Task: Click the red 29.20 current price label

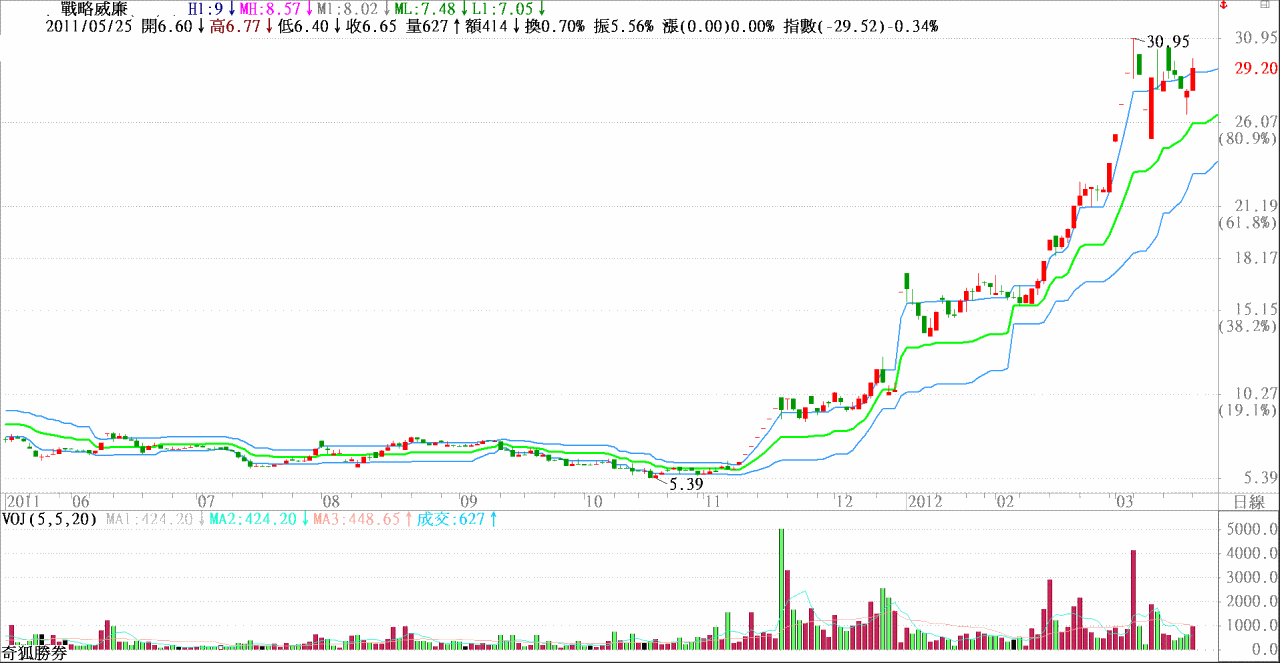Action: tap(1255, 69)
